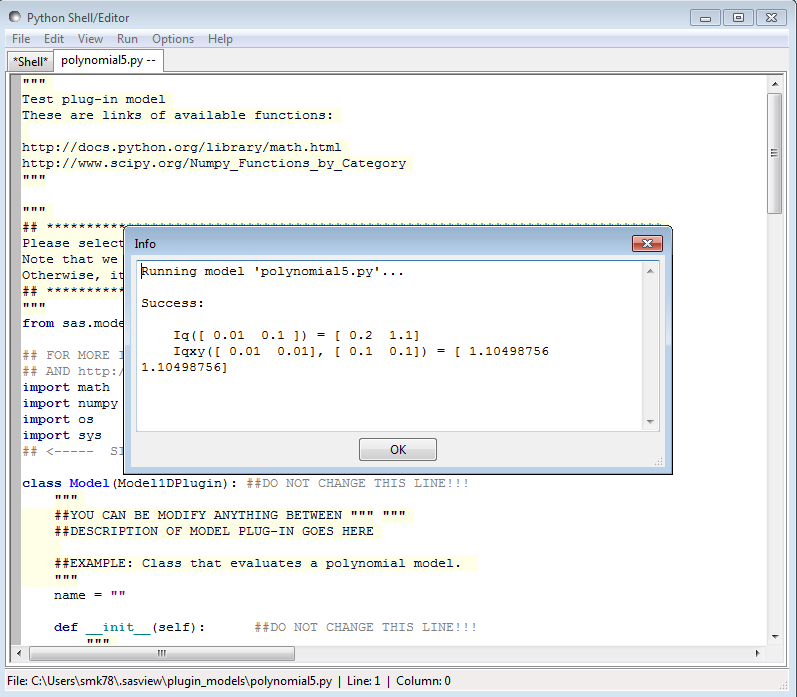Close the Info dialog with the X
Screen dimensions: 797x697
pos(648,244)
